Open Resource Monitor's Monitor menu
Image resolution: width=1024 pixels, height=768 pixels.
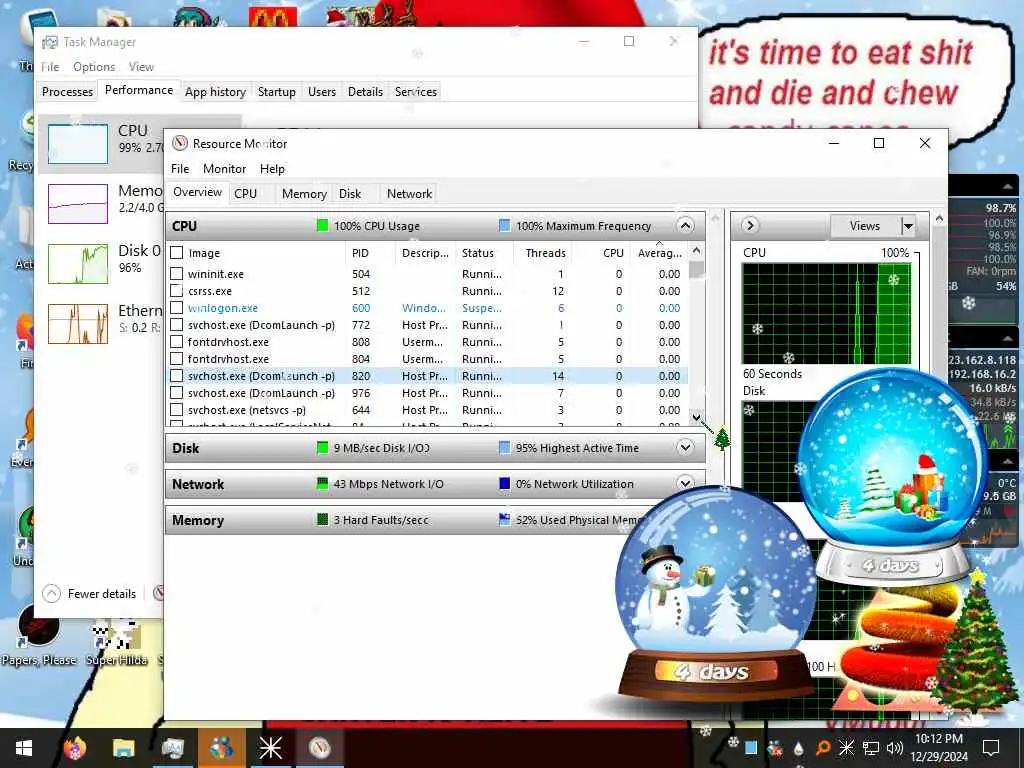click(224, 168)
